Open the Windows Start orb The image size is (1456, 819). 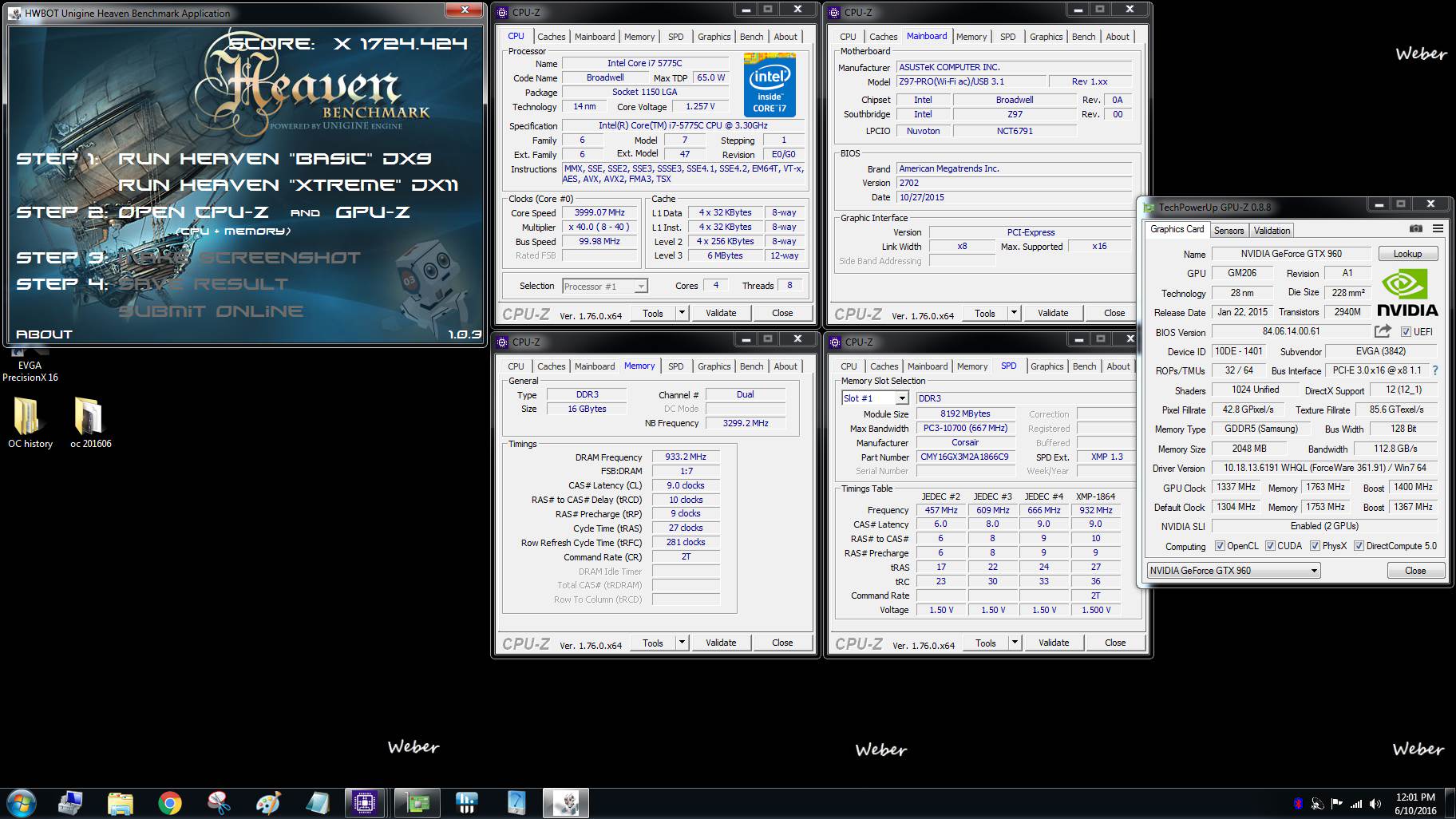pos(21,802)
